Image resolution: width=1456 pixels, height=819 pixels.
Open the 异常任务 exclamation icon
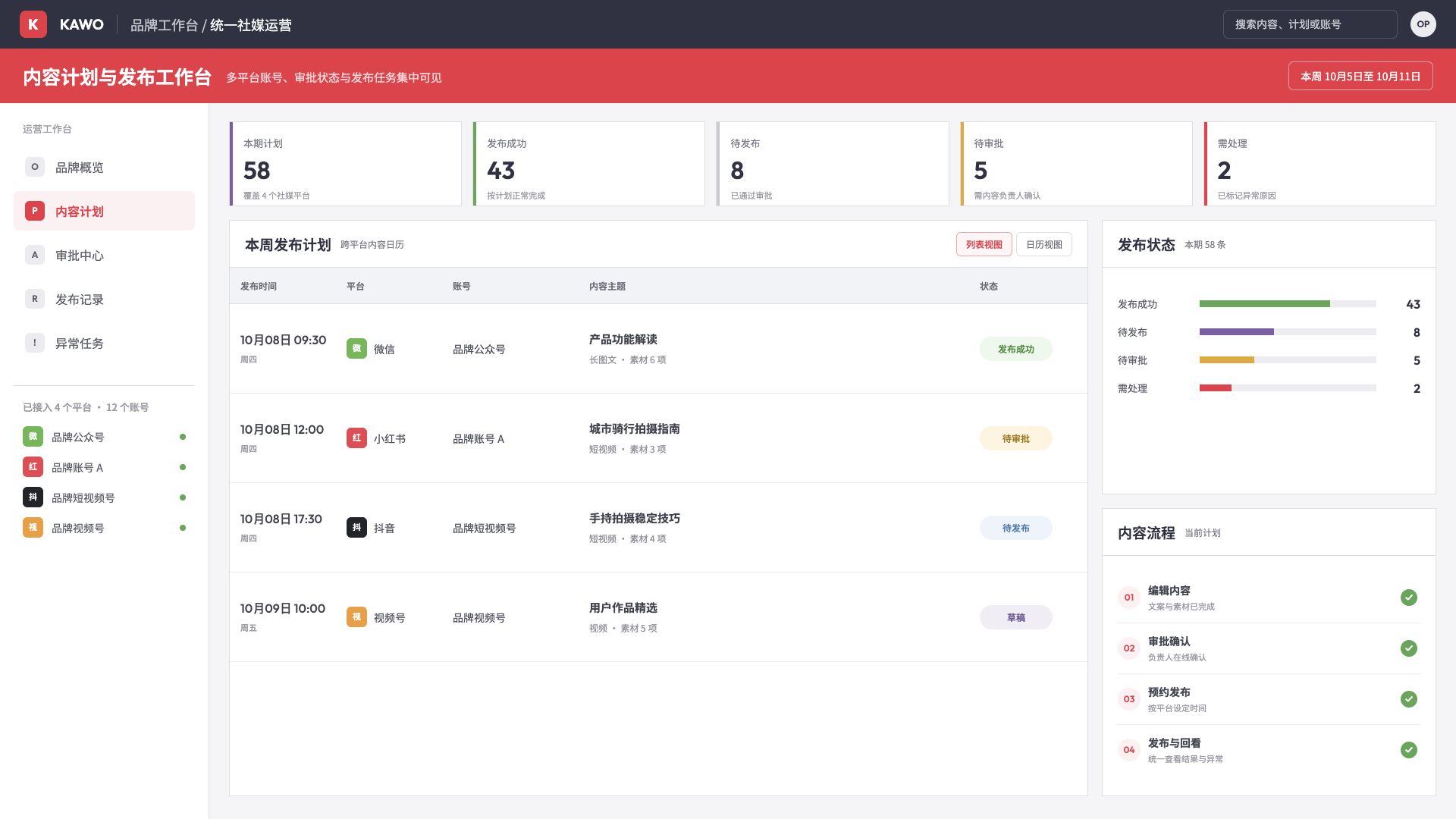tap(35, 343)
